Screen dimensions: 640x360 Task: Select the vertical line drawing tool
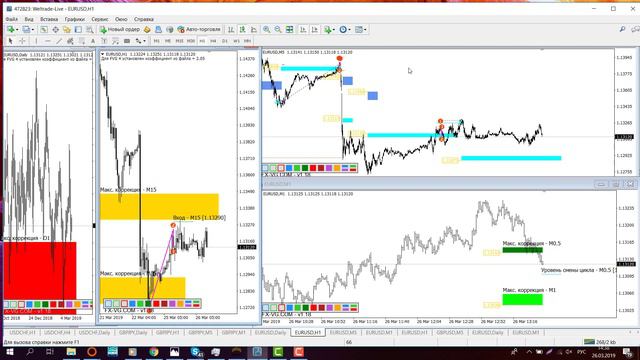(x=36, y=41)
